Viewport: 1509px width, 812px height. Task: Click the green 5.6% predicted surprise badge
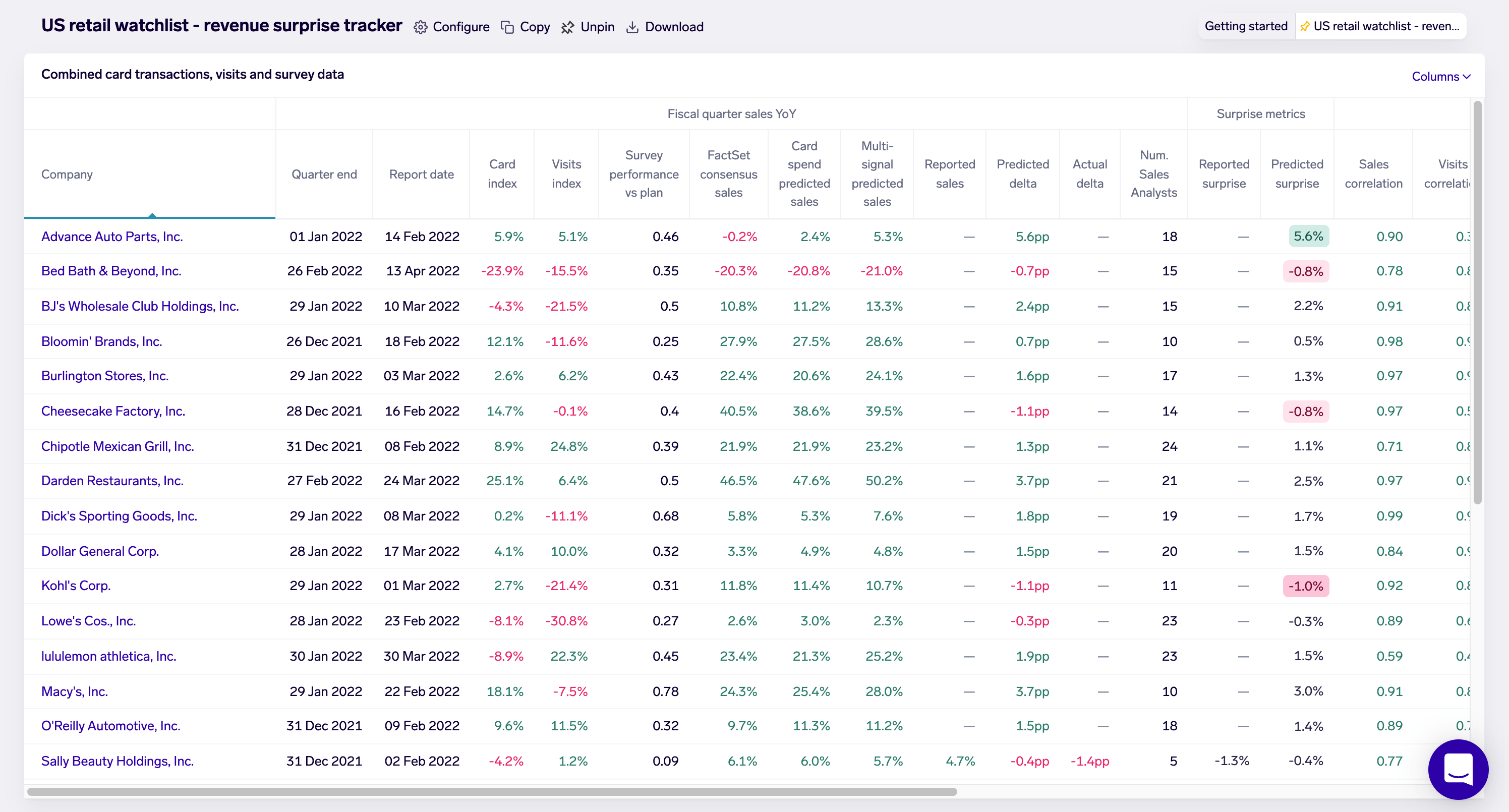coord(1308,237)
